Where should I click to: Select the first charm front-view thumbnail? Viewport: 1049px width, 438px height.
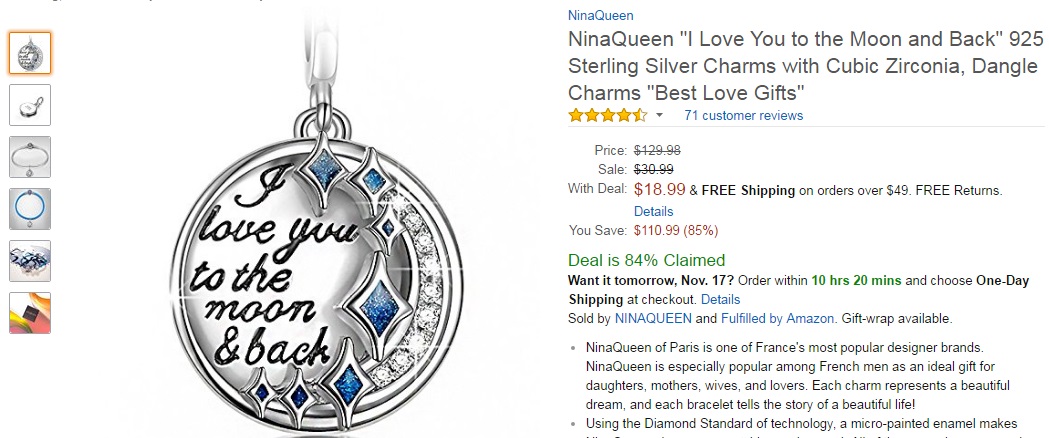click(x=30, y=53)
